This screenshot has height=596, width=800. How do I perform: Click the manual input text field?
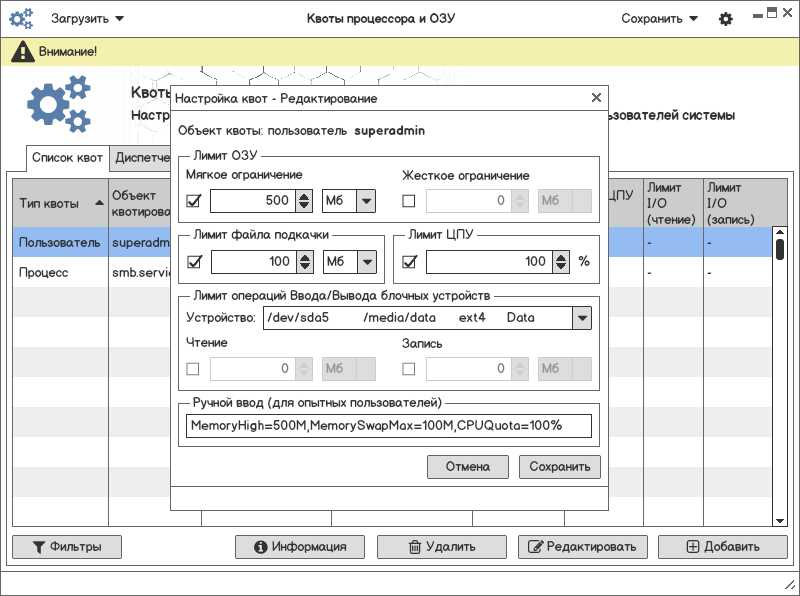coord(388,426)
